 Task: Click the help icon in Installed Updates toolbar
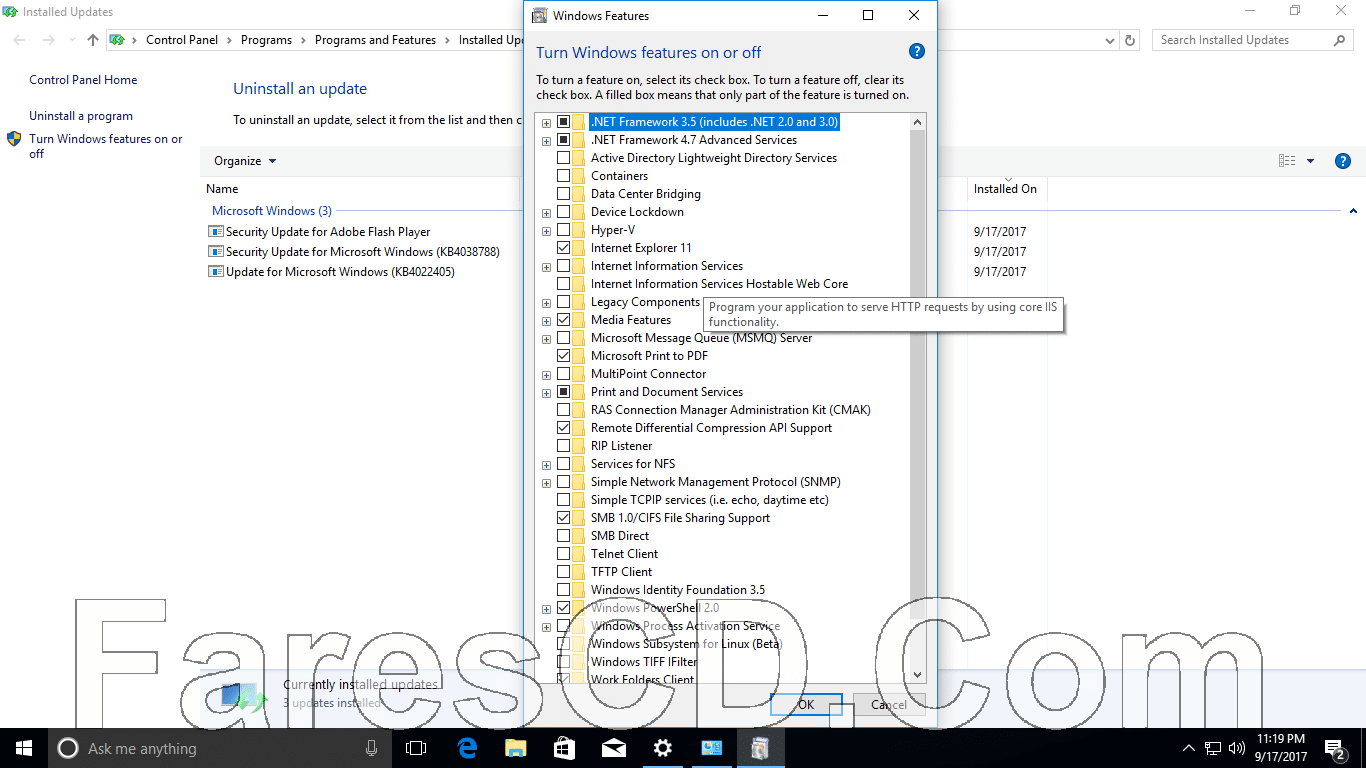[1343, 161]
